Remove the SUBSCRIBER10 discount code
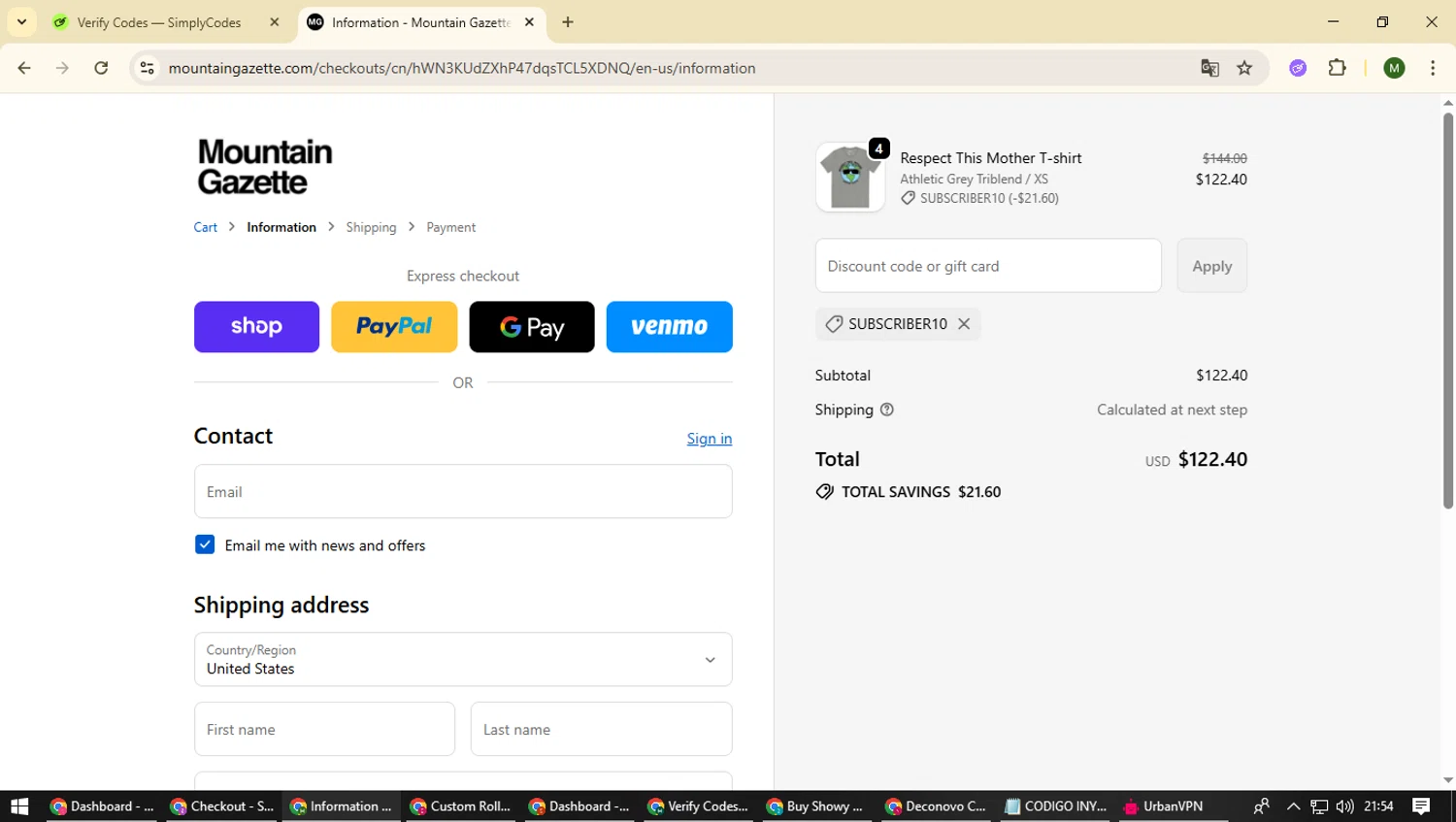Screen dimensions: 1456x822 (x=964, y=324)
